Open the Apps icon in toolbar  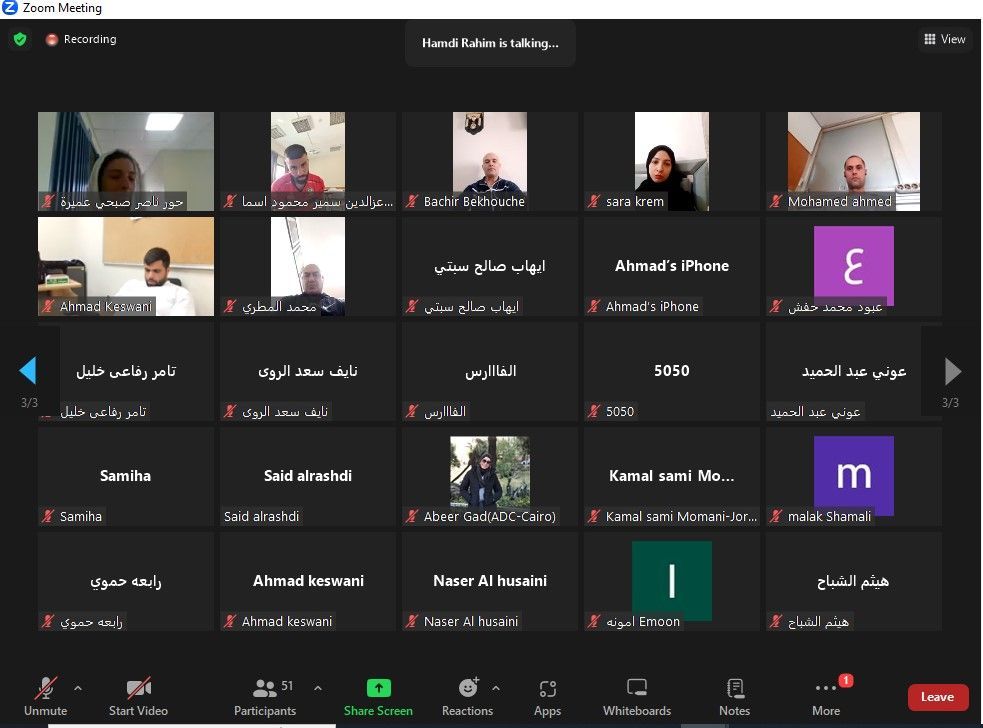click(547, 689)
